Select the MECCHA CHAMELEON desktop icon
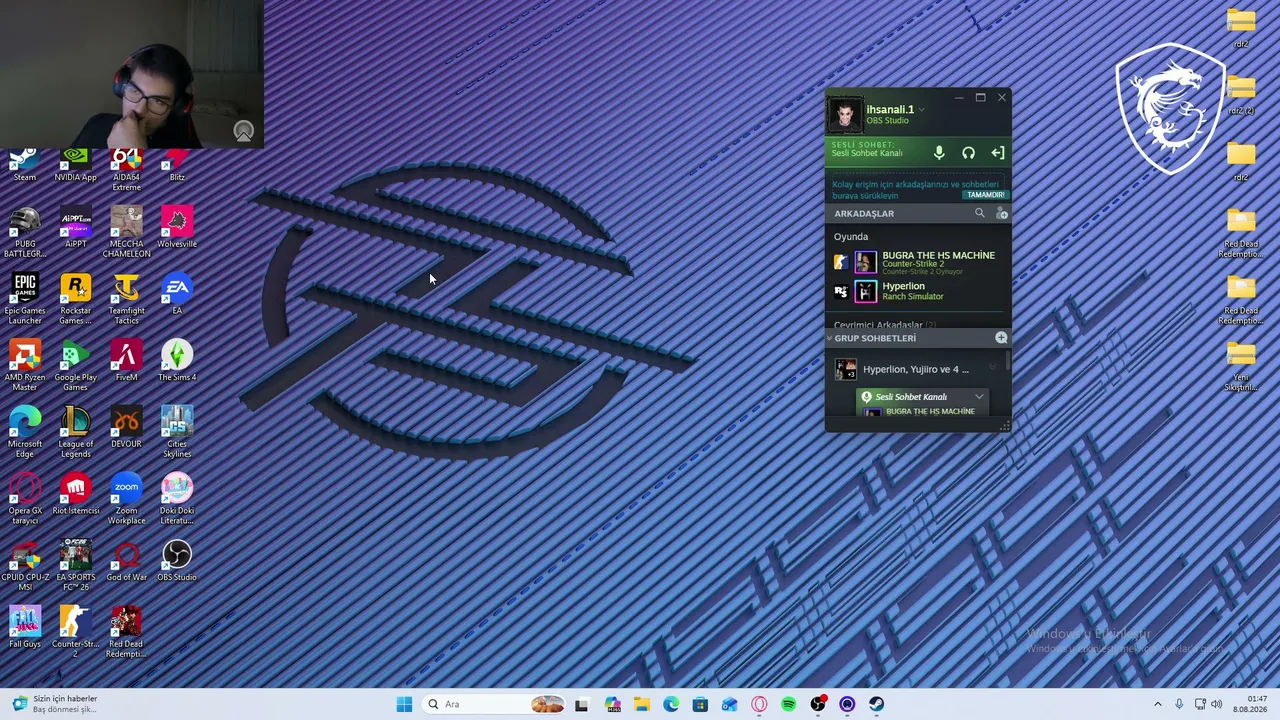This screenshot has height=720, width=1280. click(126, 232)
